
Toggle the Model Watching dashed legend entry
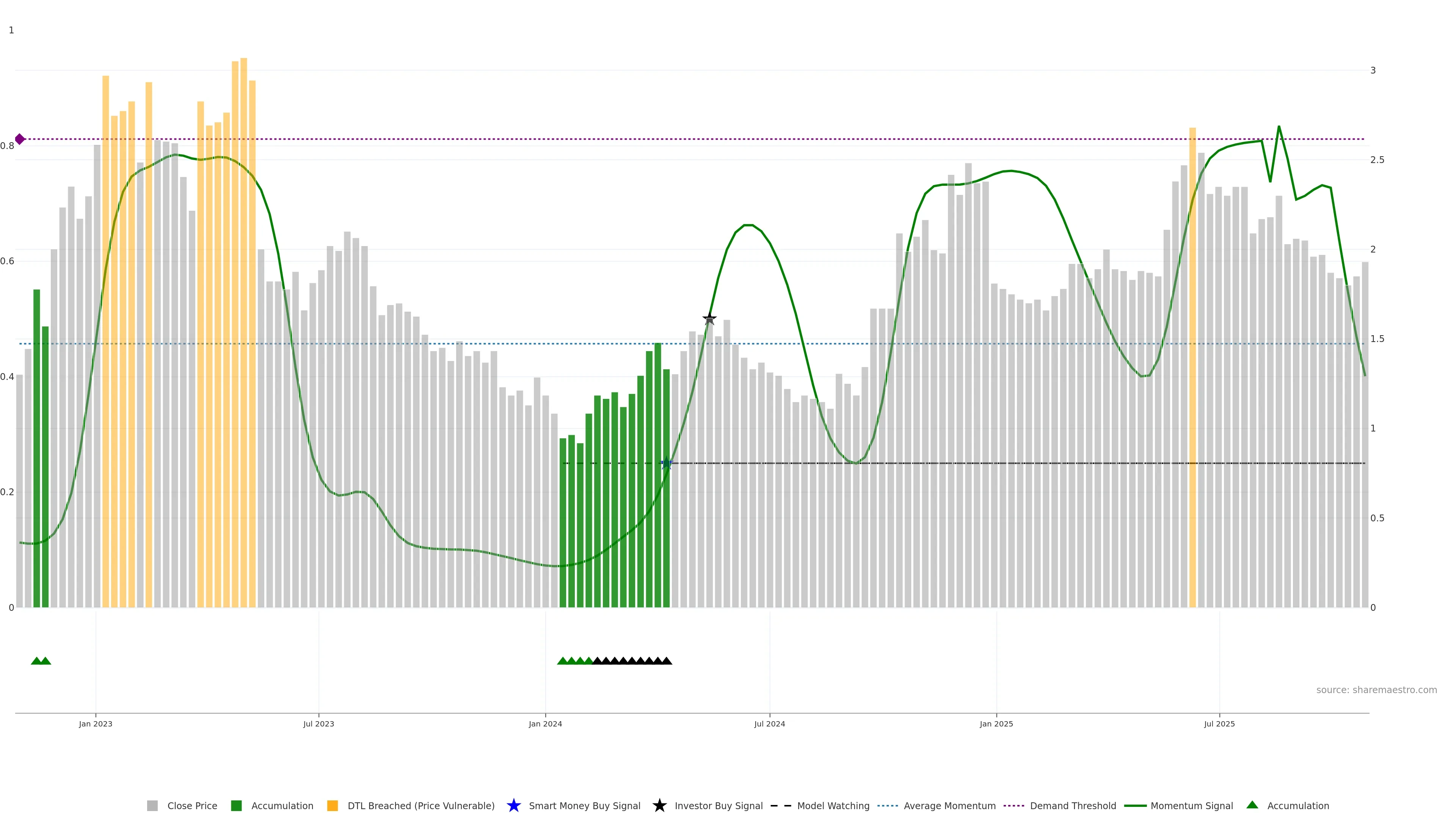781,805
